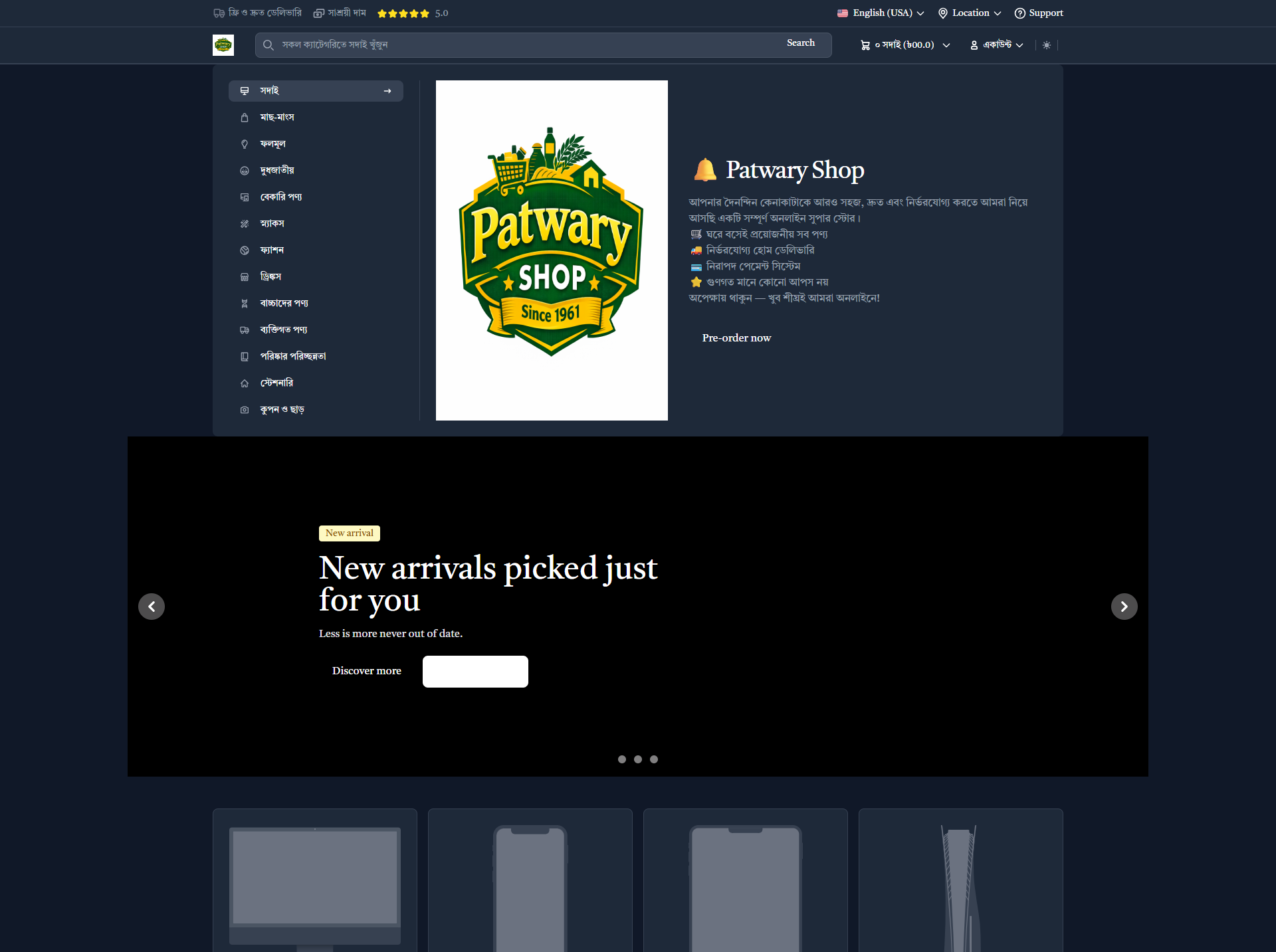
Task: Select the স্ন্যাকস category icon
Action: (245, 223)
